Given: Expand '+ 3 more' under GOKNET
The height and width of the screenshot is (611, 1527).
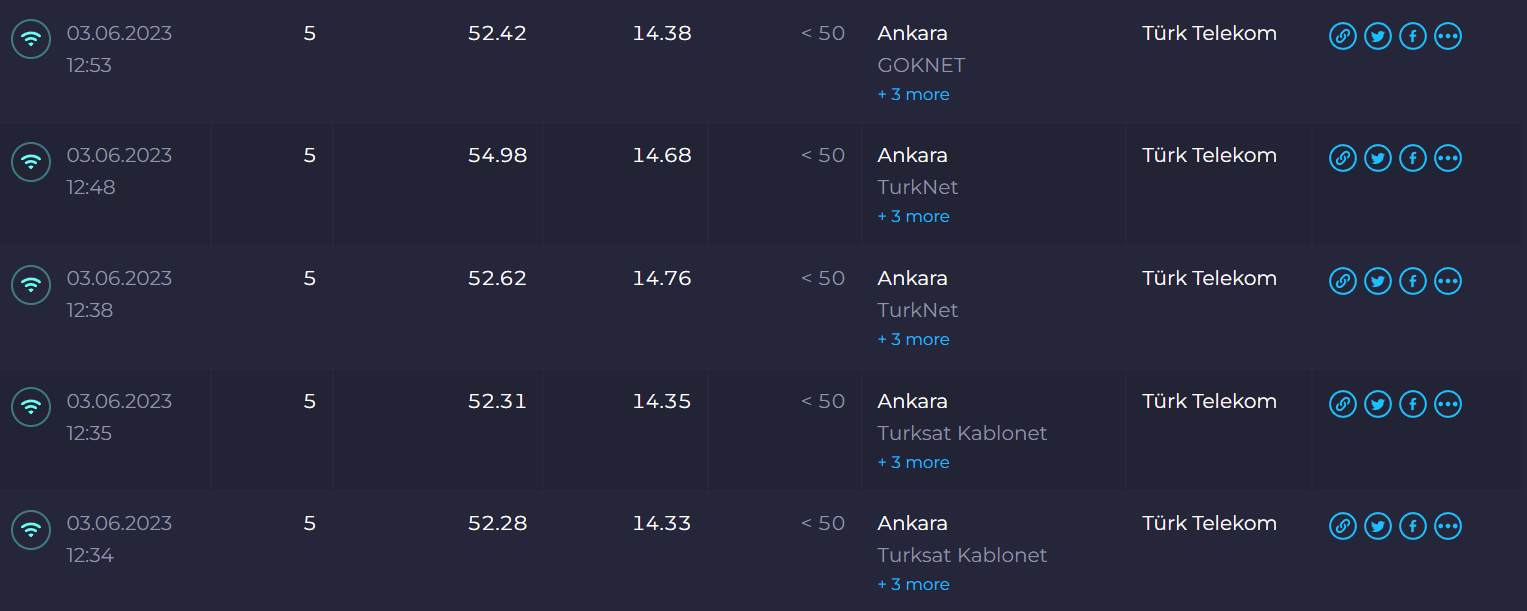Looking at the screenshot, I should 913,95.
